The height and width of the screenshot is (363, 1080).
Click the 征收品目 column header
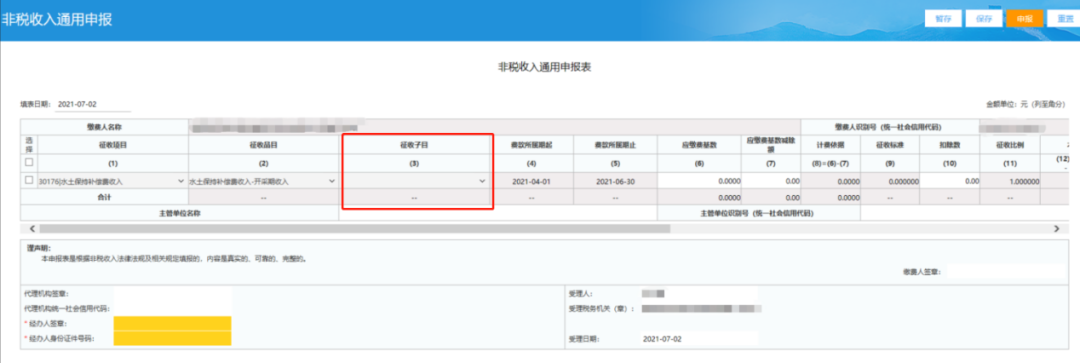point(262,145)
